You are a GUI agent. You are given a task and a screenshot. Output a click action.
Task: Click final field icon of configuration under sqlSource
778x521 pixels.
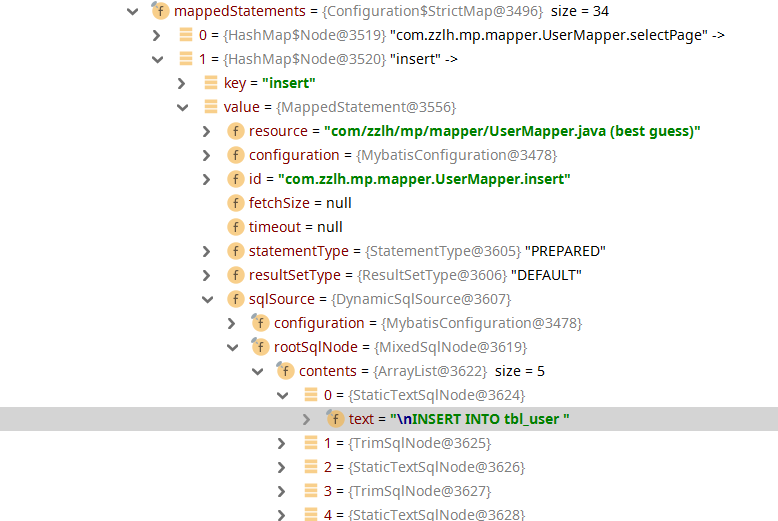tap(260, 323)
